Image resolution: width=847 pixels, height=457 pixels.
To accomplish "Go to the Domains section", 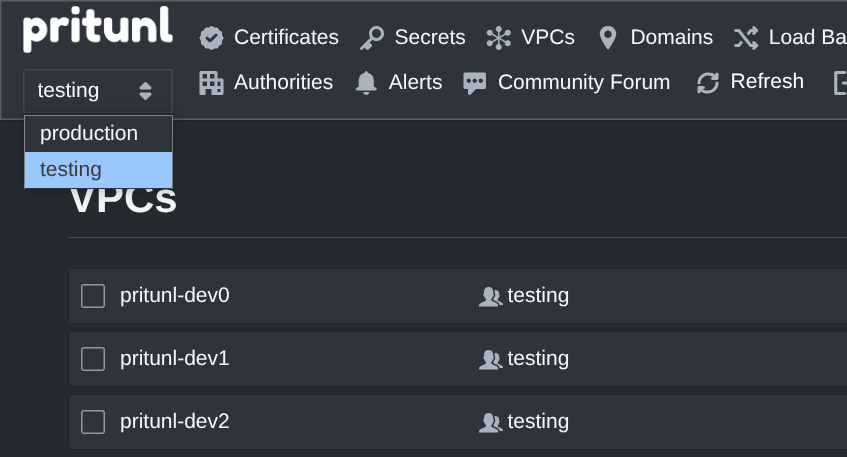I will pos(671,38).
